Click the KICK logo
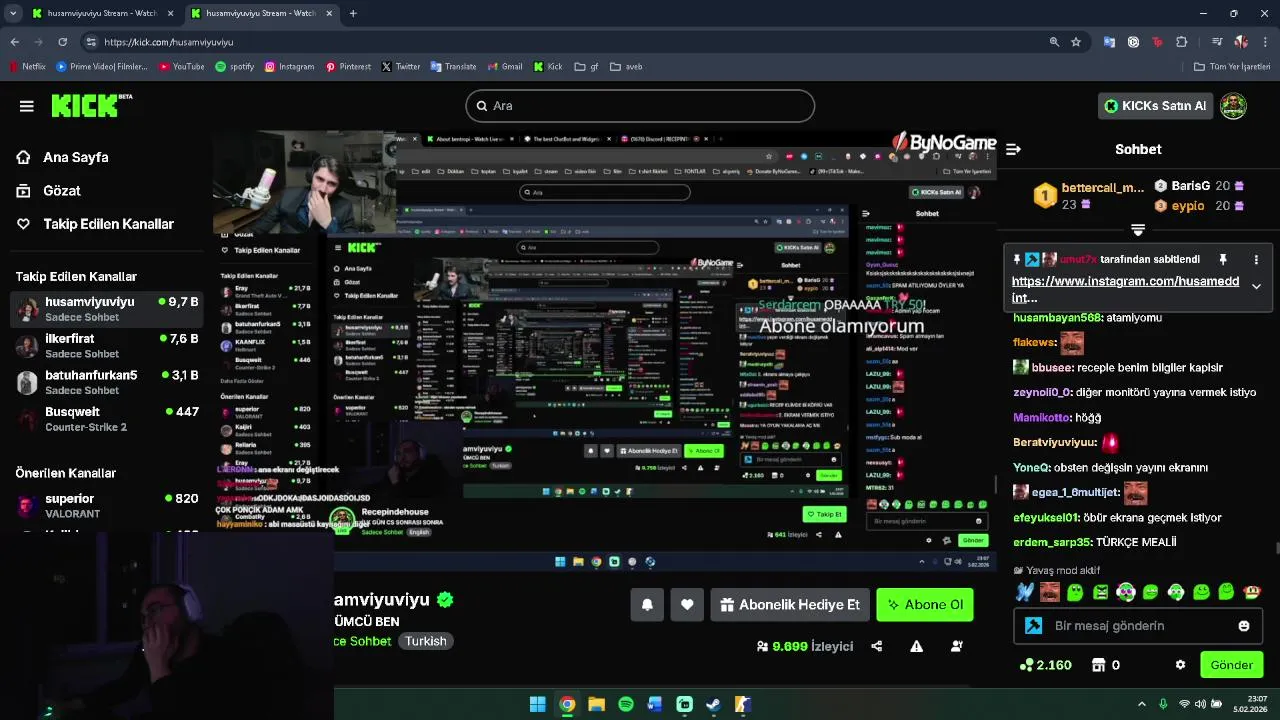This screenshot has height=720, width=1280. pos(90,105)
